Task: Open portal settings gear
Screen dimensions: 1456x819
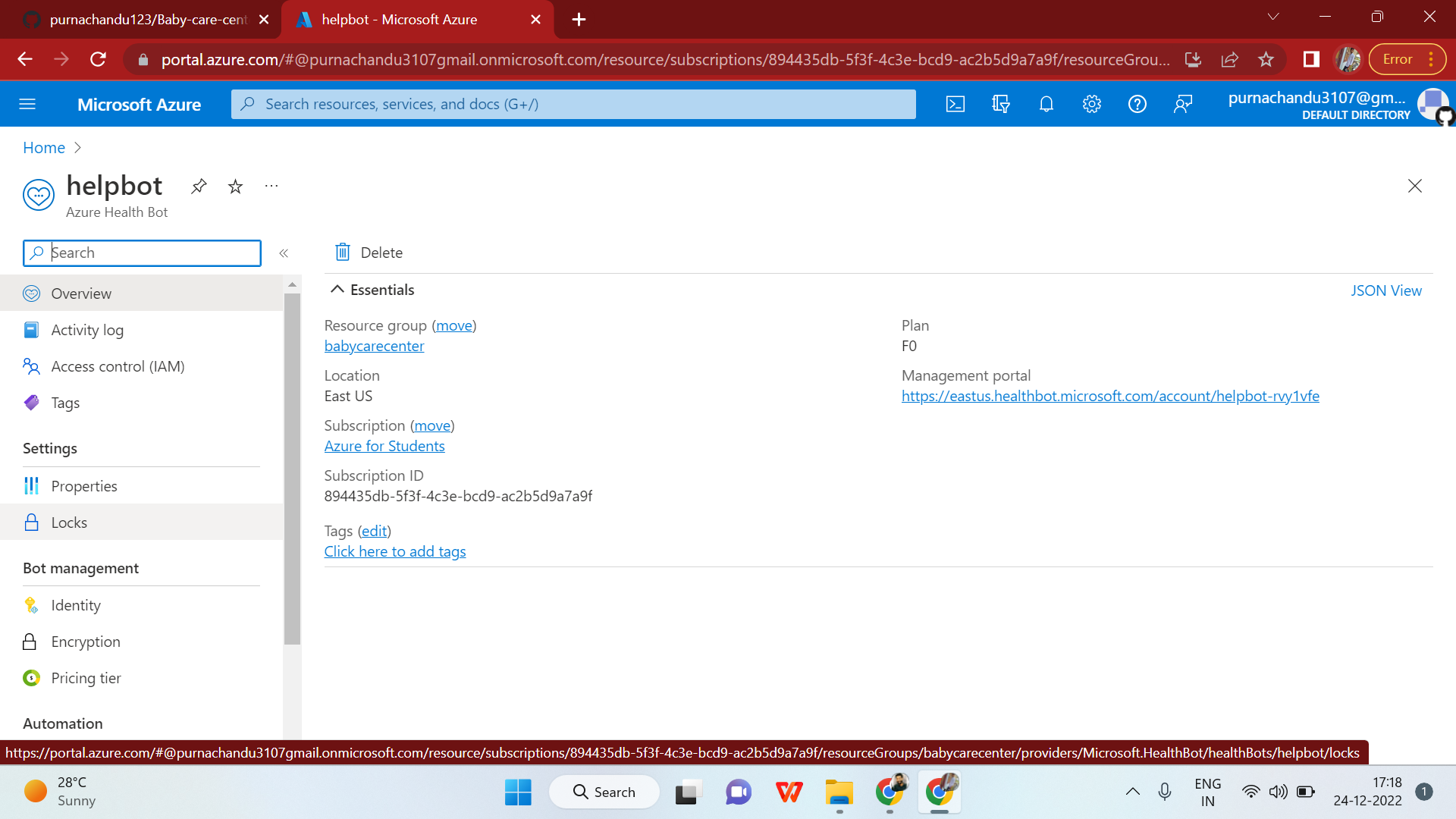Action: (x=1092, y=104)
